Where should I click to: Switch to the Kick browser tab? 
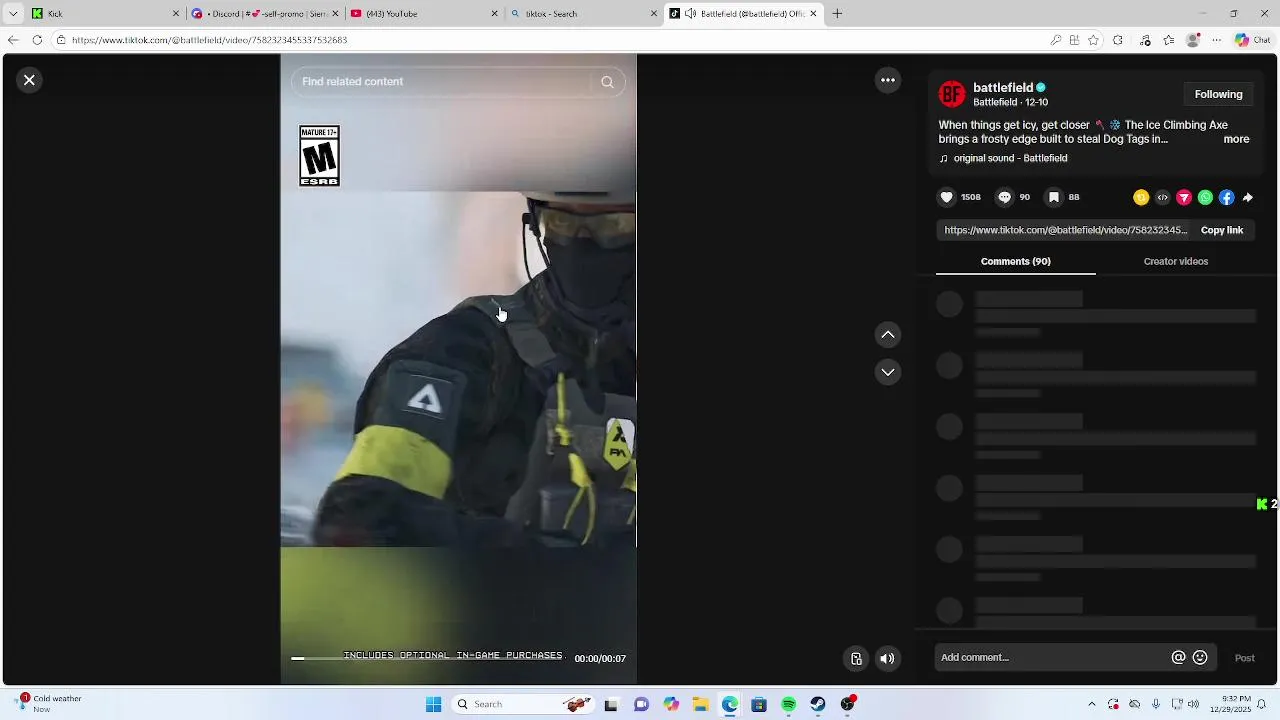(x=106, y=14)
